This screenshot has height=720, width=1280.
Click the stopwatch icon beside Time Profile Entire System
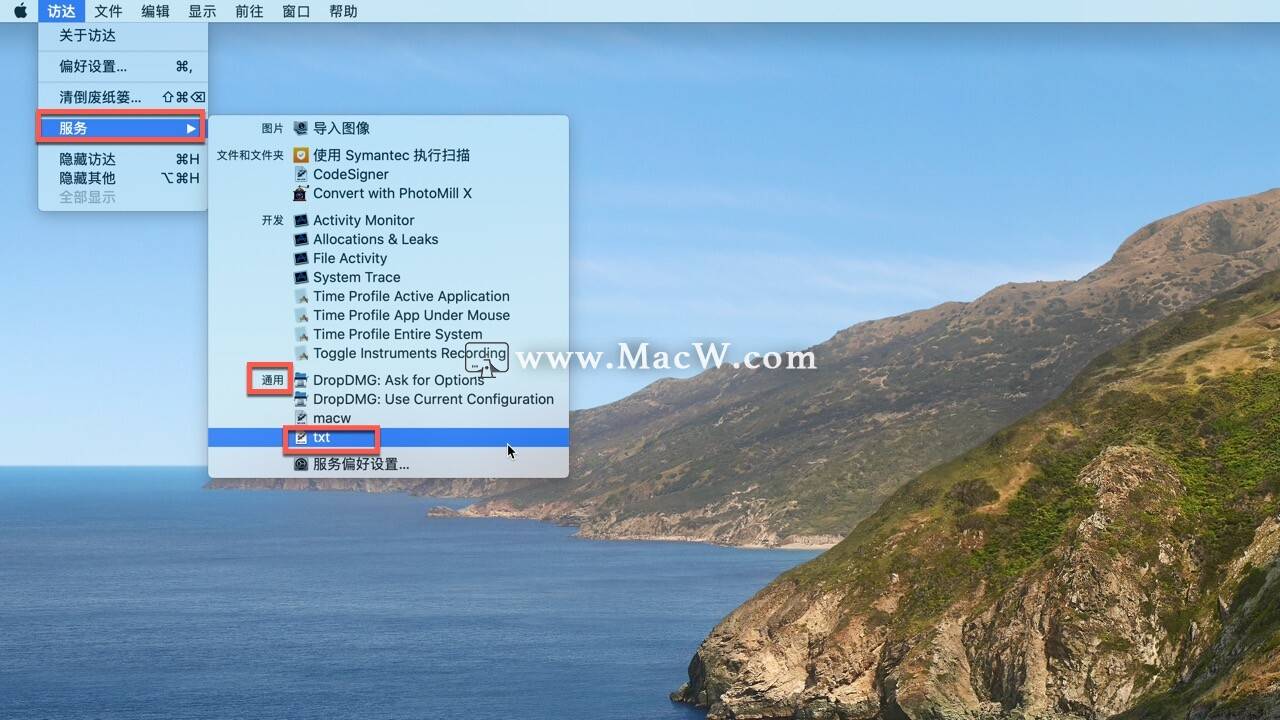(x=300, y=334)
